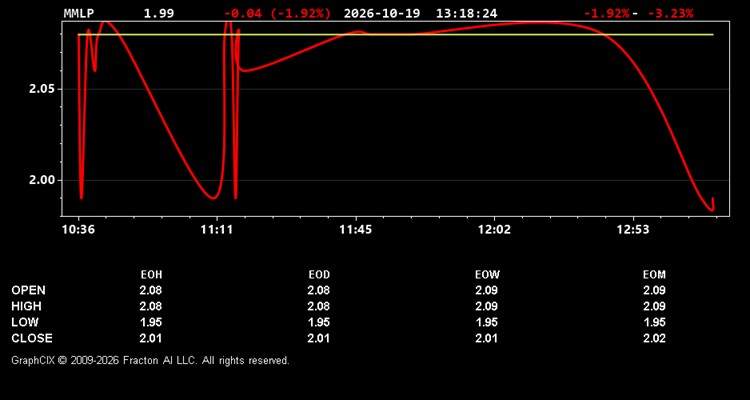Click the LOW row label
This screenshot has width=750, height=400.
pos(25,322)
